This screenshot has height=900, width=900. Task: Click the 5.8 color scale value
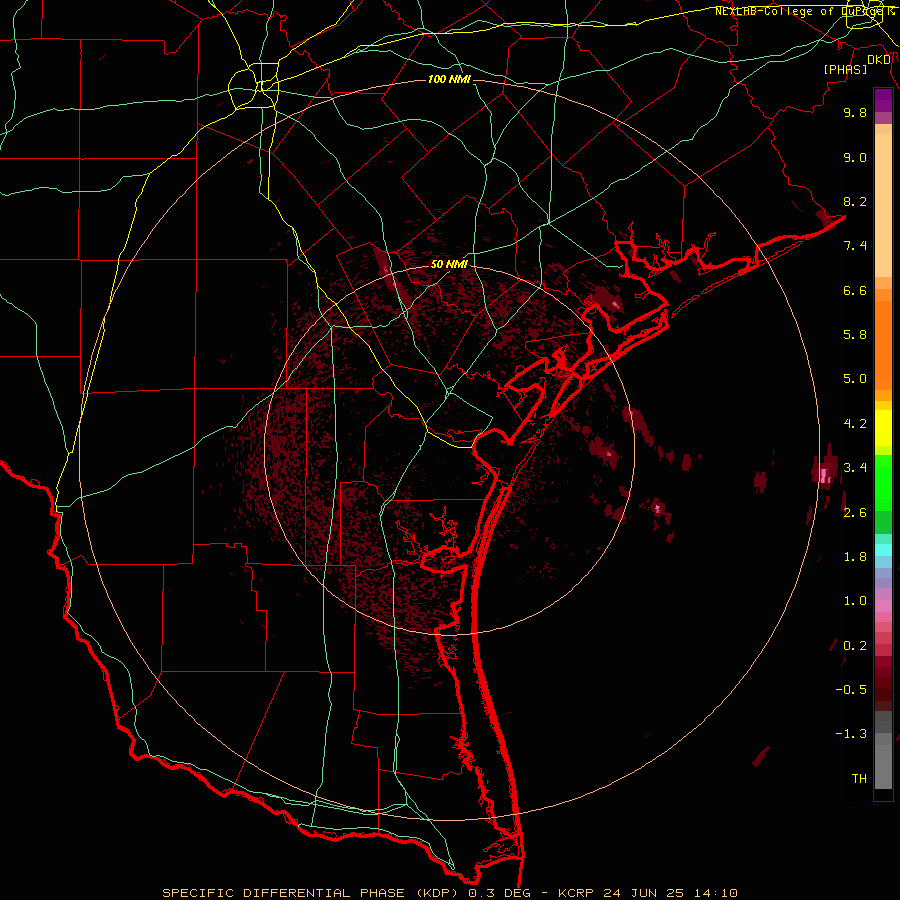(x=855, y=335)
